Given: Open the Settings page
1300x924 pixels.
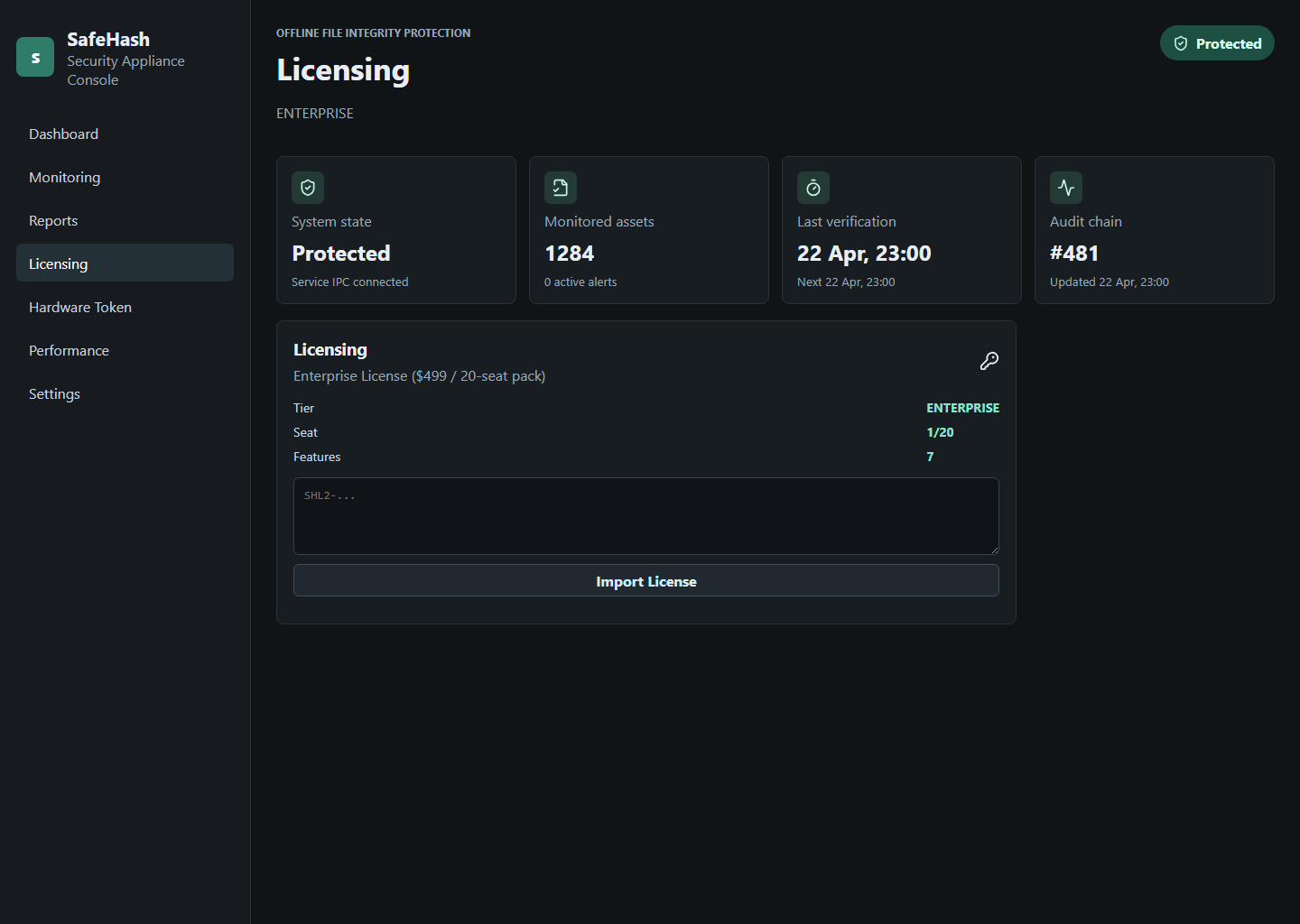Looking at the screenshot, I should (x=54, y=393).
